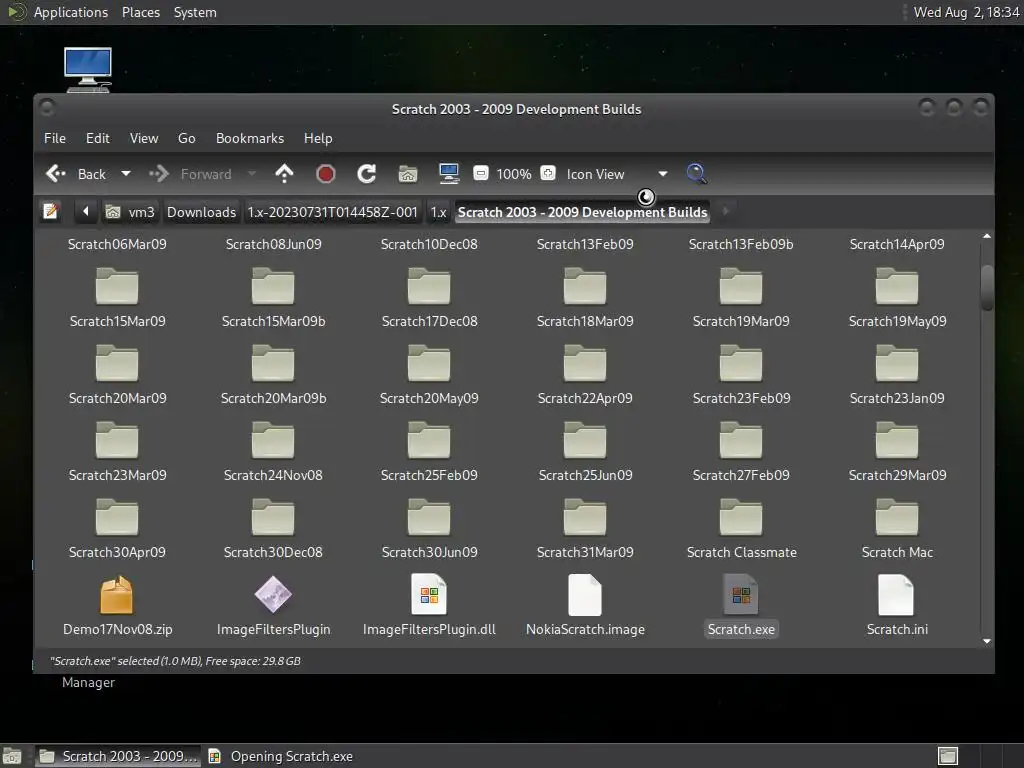Open the window menu button in title bar
Screen dimensions: 1024x768
(47, 106)
